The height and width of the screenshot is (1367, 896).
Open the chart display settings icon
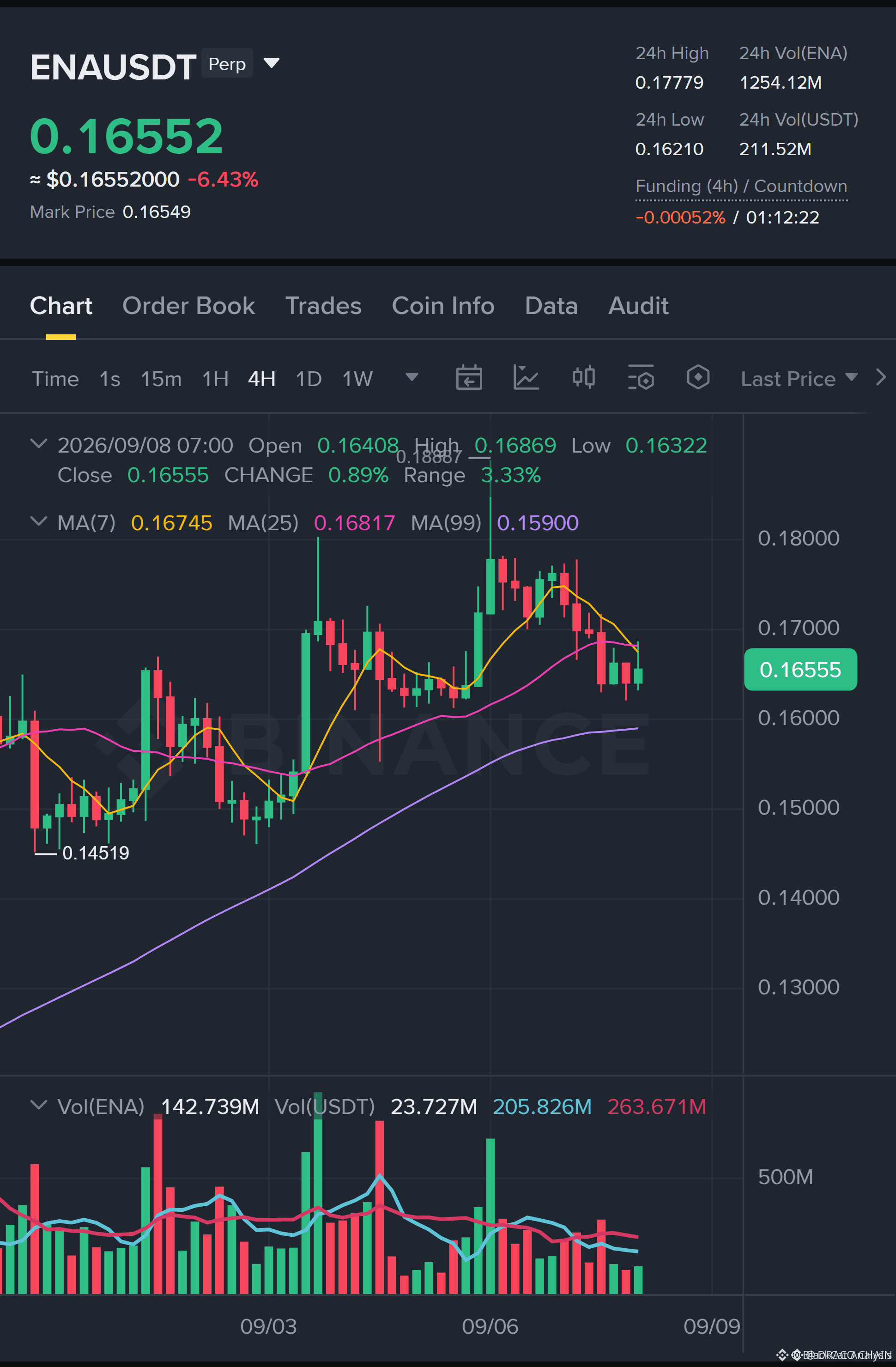click(641, 378)
